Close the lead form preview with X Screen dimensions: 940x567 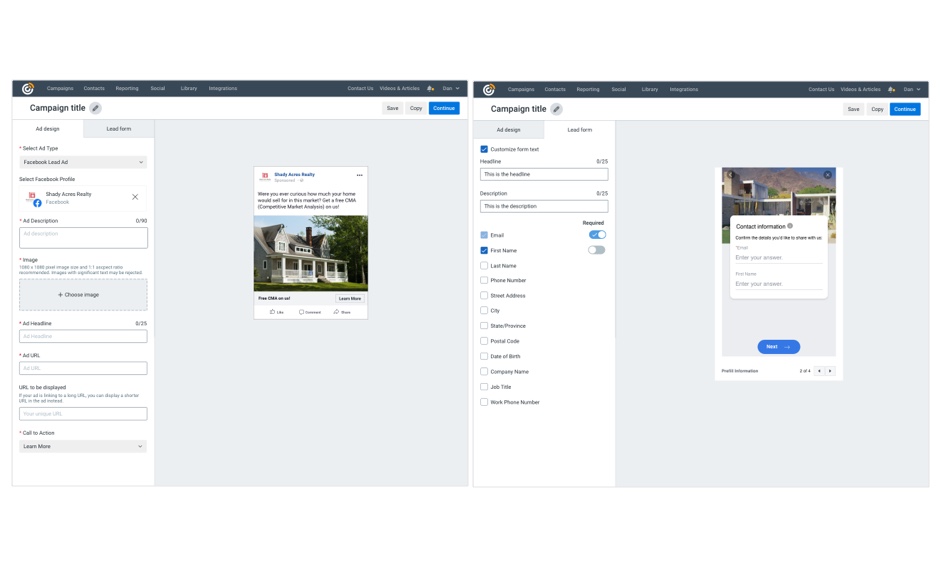[x=827, y=174]
